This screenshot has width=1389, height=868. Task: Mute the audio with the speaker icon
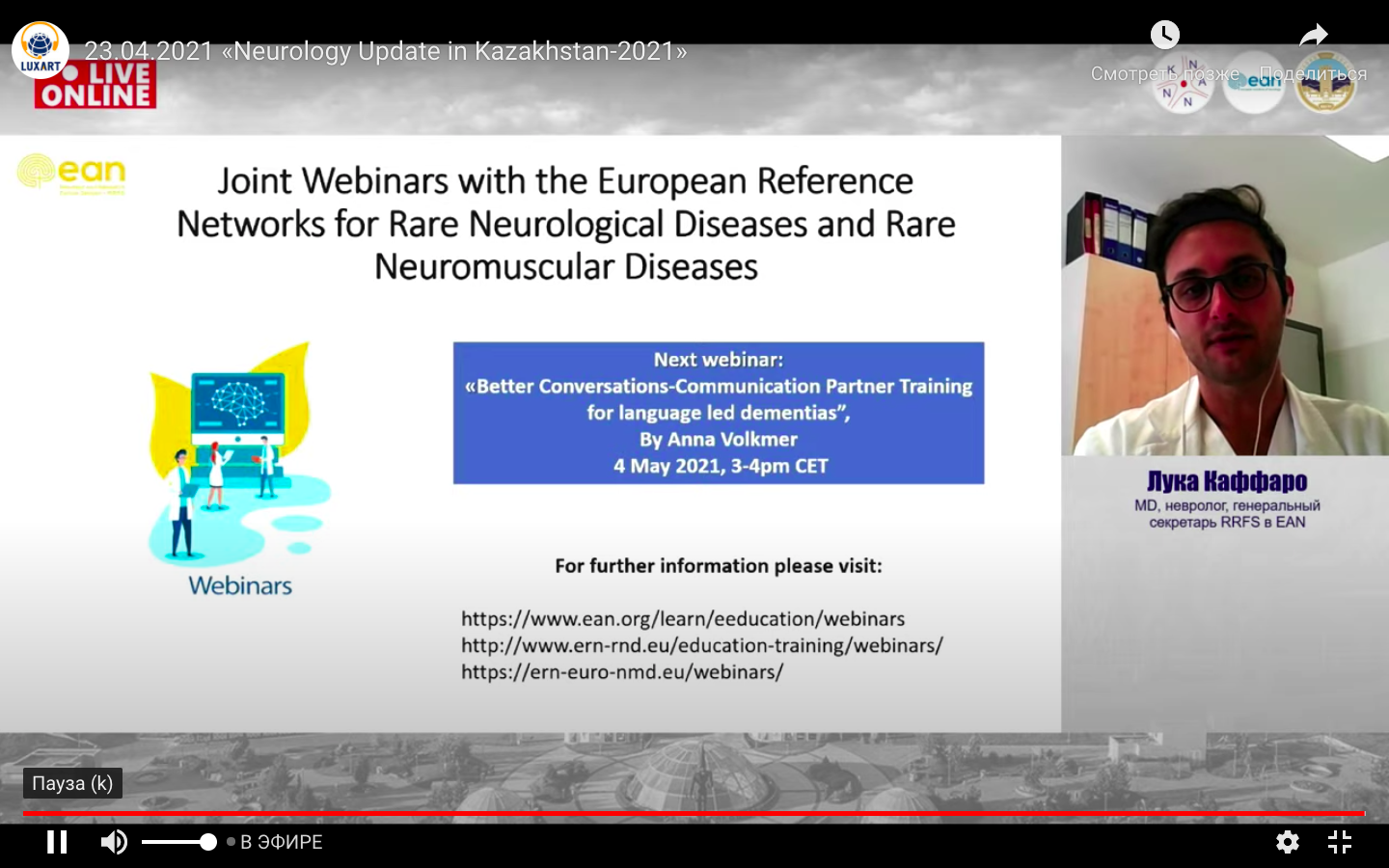pos(114,842)
